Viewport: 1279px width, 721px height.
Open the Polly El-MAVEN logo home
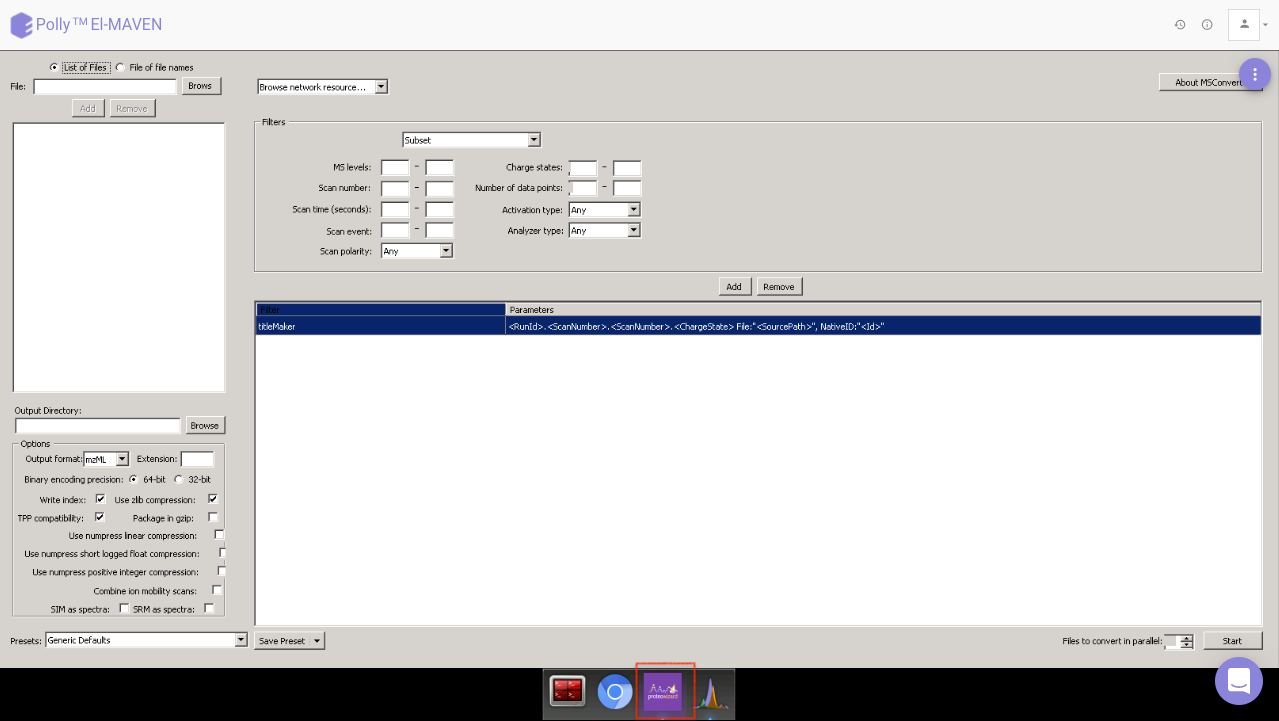[x=86, y=25]
